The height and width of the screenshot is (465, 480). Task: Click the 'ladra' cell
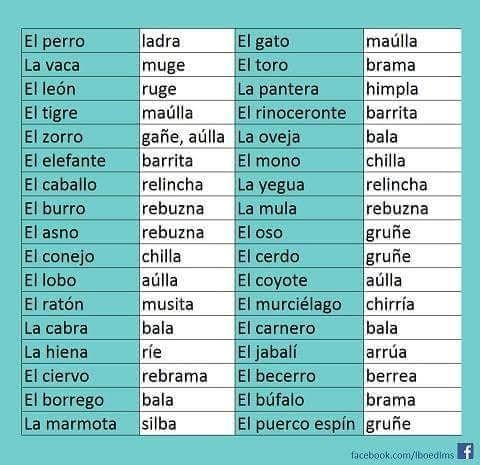point(187,41)
